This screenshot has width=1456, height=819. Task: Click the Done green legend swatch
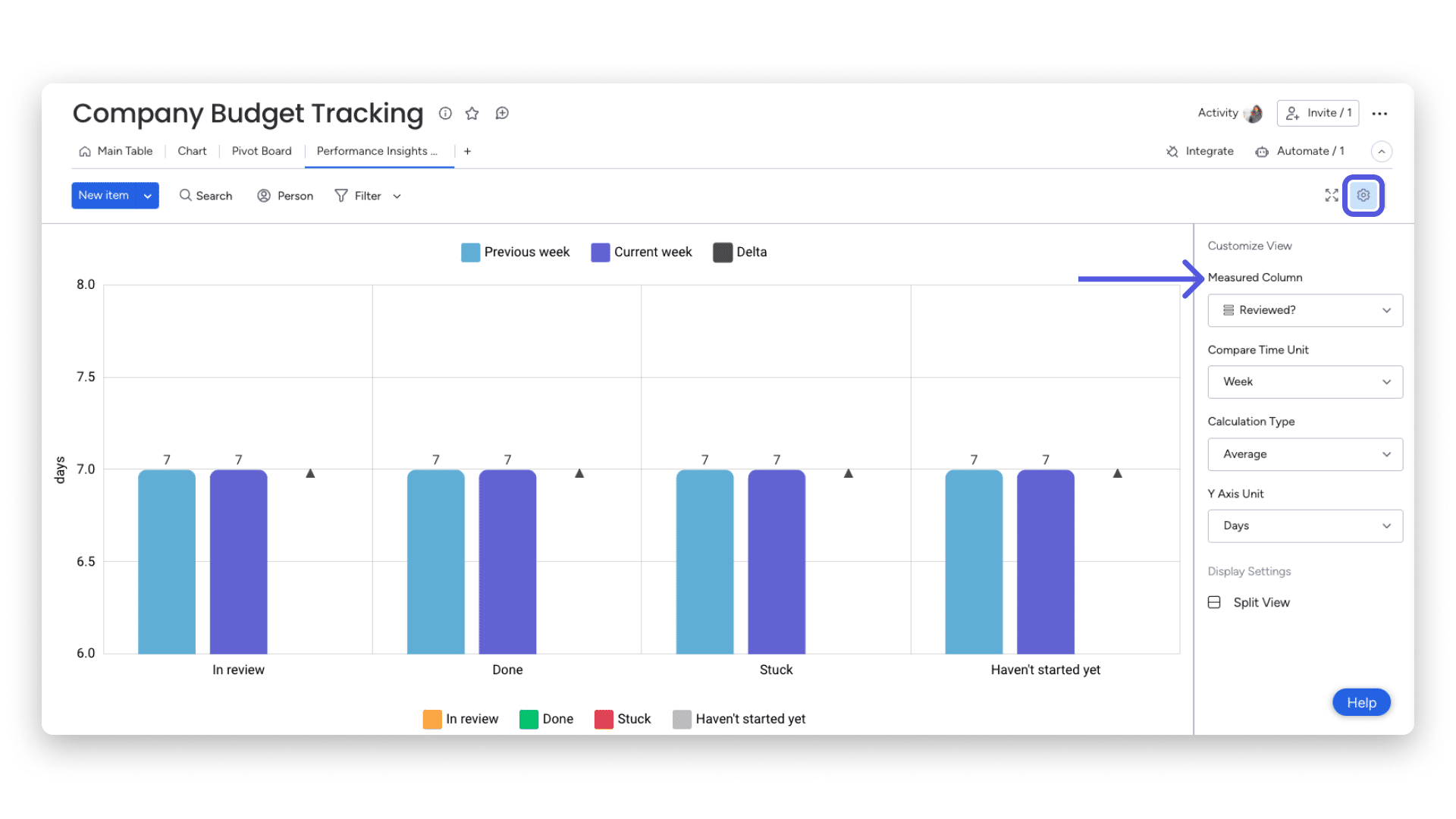[x=529, y=719]
